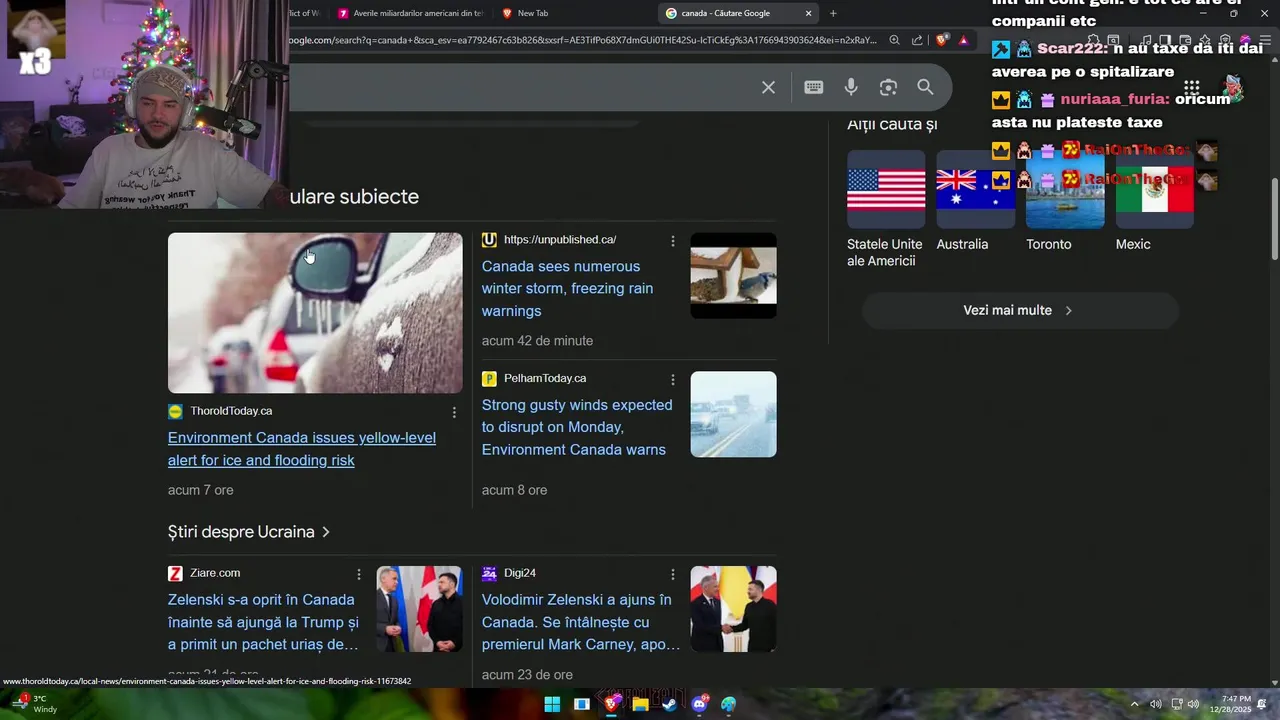This screenshot has width=1280, height=720.
Task: Click the Ziare.com source label
Action: point(215,573)
